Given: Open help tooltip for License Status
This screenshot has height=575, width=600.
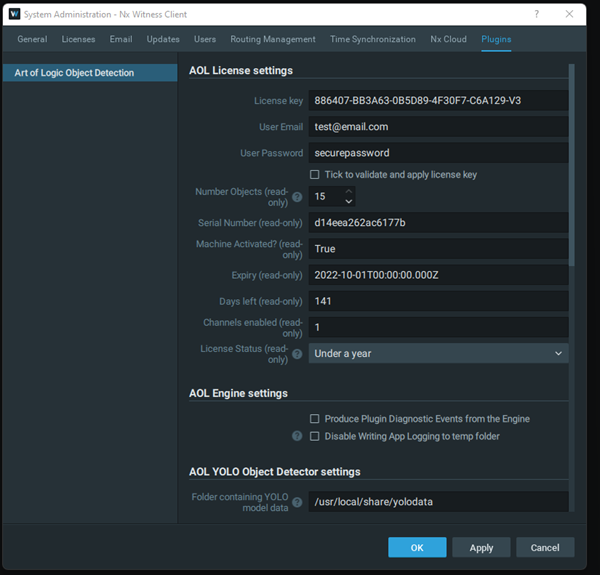Looking at the screenshot, I should coord(297,354).
